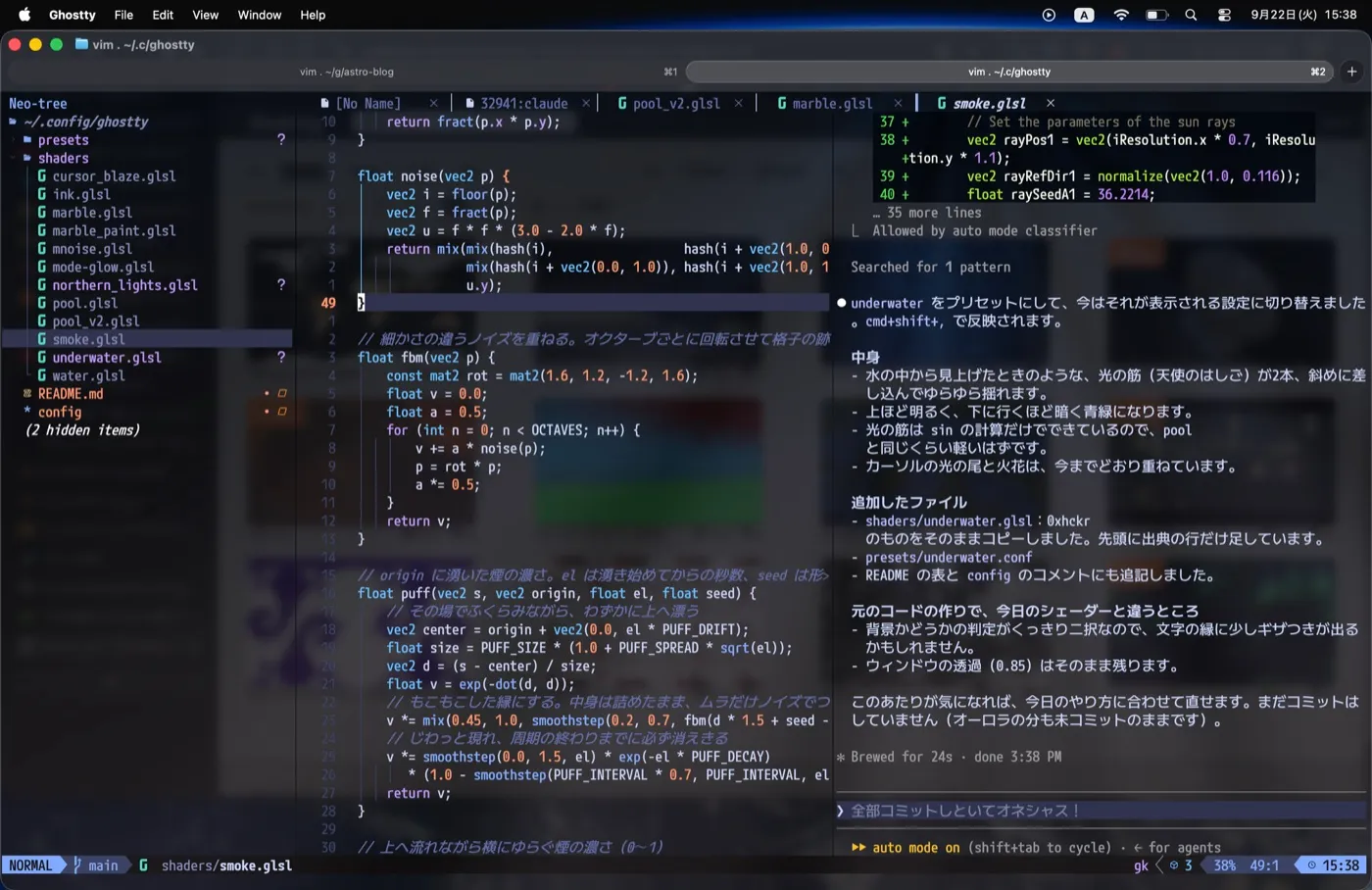
Task: Click the Wi-Fi status icon
Action: point(1121,15)
